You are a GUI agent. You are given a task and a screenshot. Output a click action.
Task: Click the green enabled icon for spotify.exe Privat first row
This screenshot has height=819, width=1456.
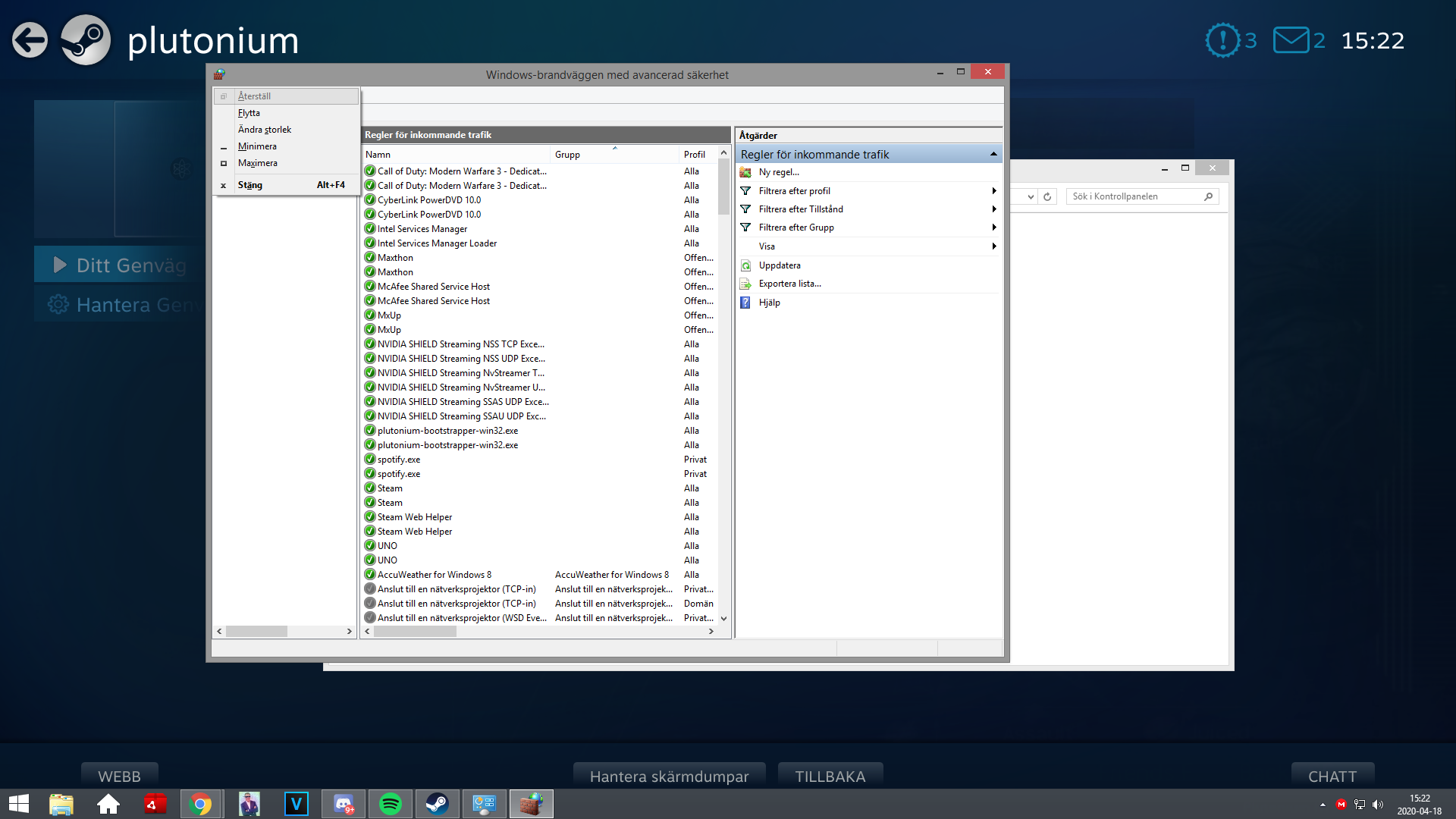370,460
